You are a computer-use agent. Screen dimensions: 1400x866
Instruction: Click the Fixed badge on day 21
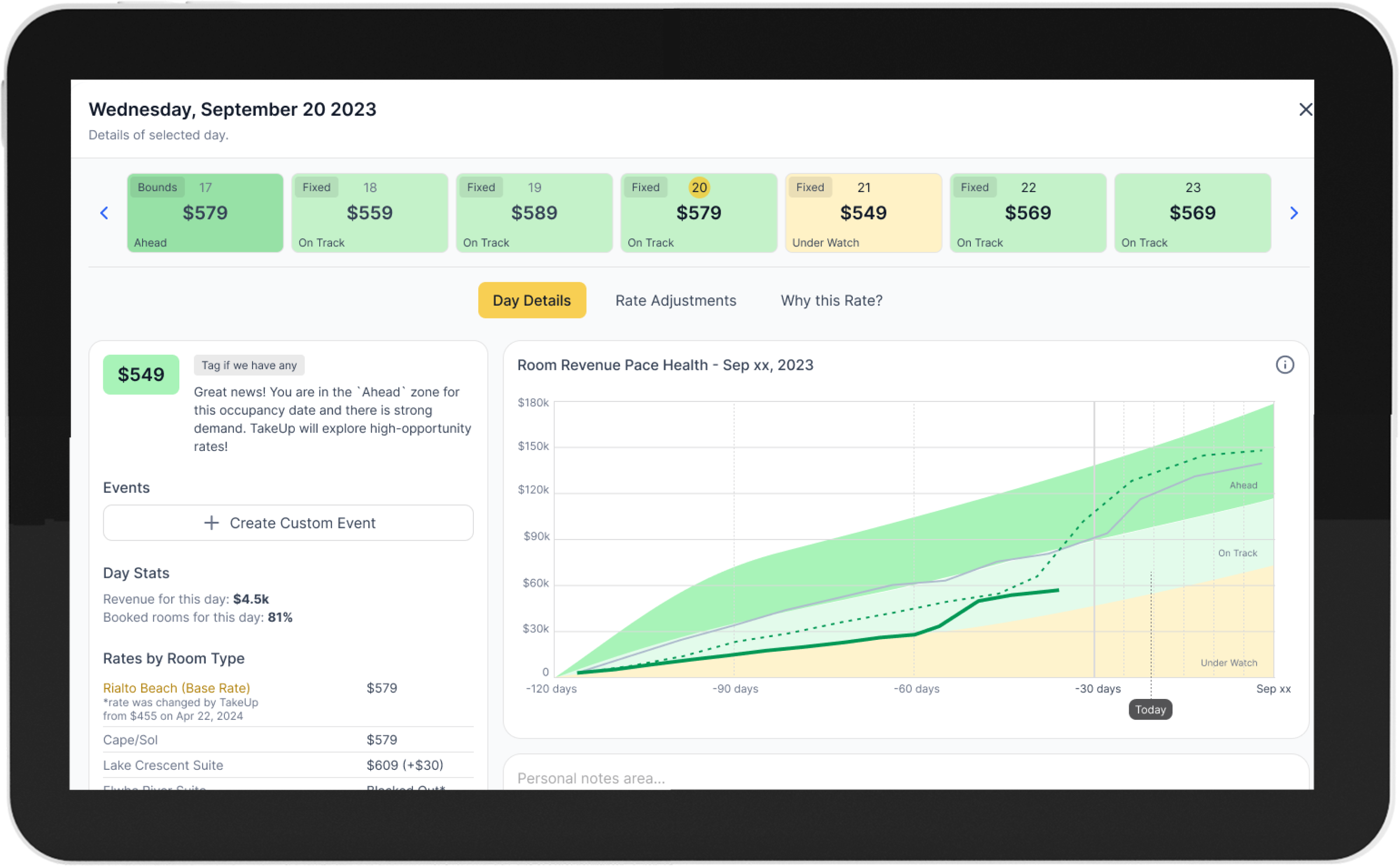point(810,187)
